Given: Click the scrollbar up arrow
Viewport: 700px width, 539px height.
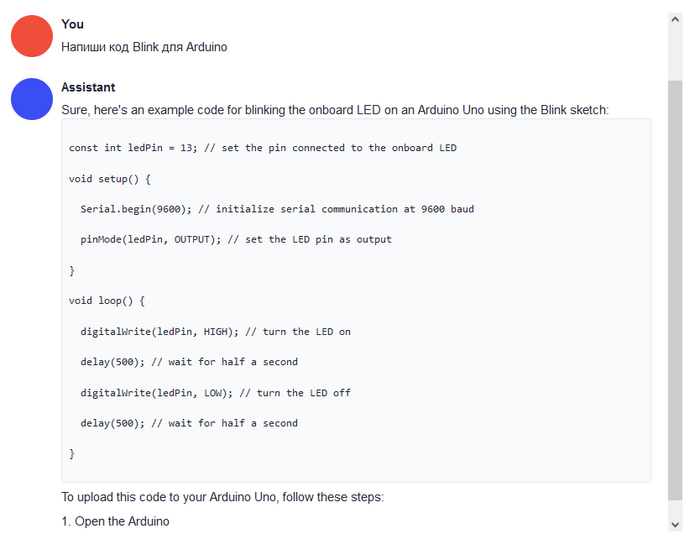Looking at the screenshot, I should (x=675, y=19).
